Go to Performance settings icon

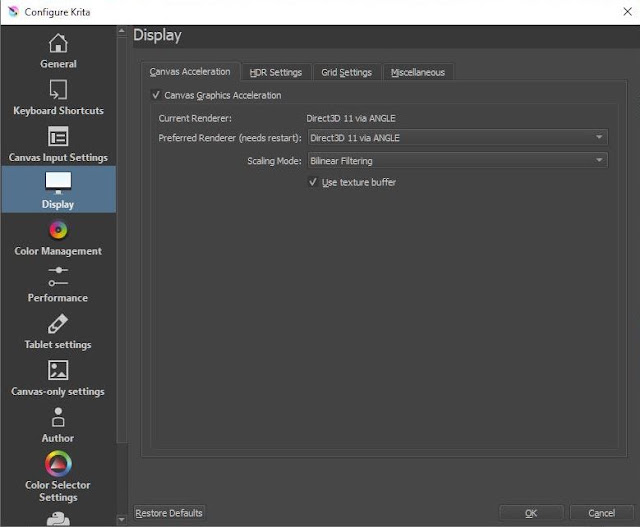tap(58, 277)
